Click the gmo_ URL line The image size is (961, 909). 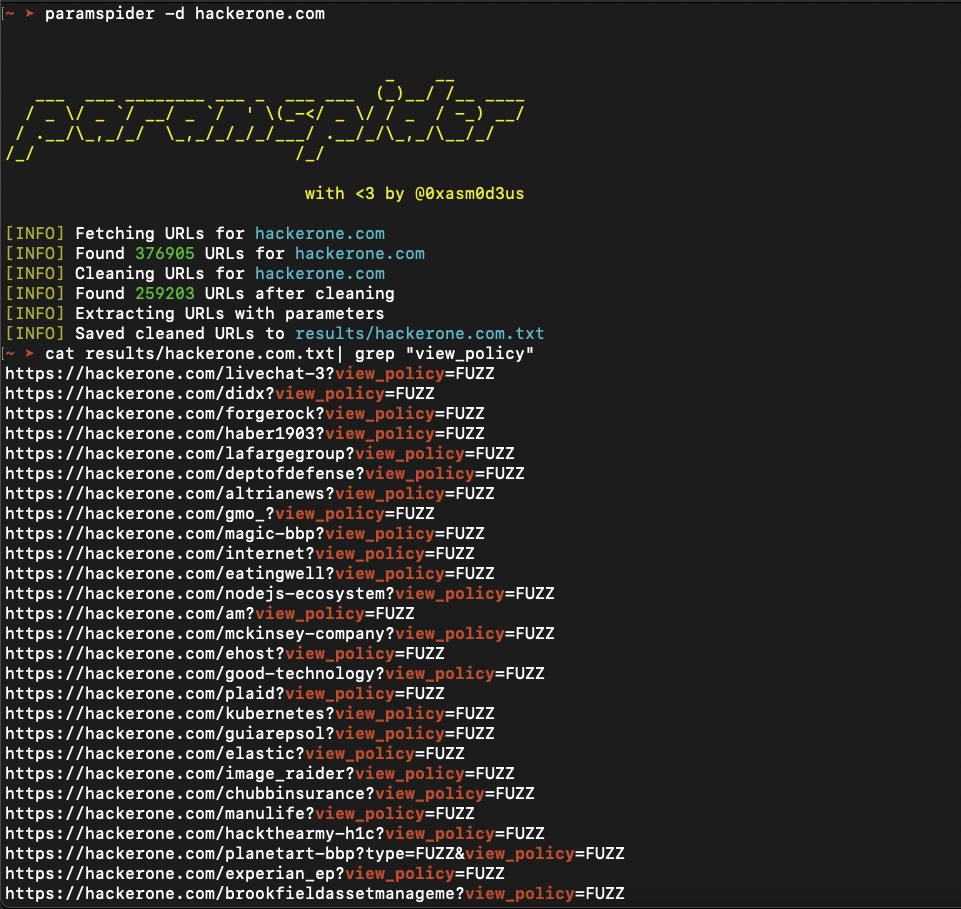tap(220, 514)
